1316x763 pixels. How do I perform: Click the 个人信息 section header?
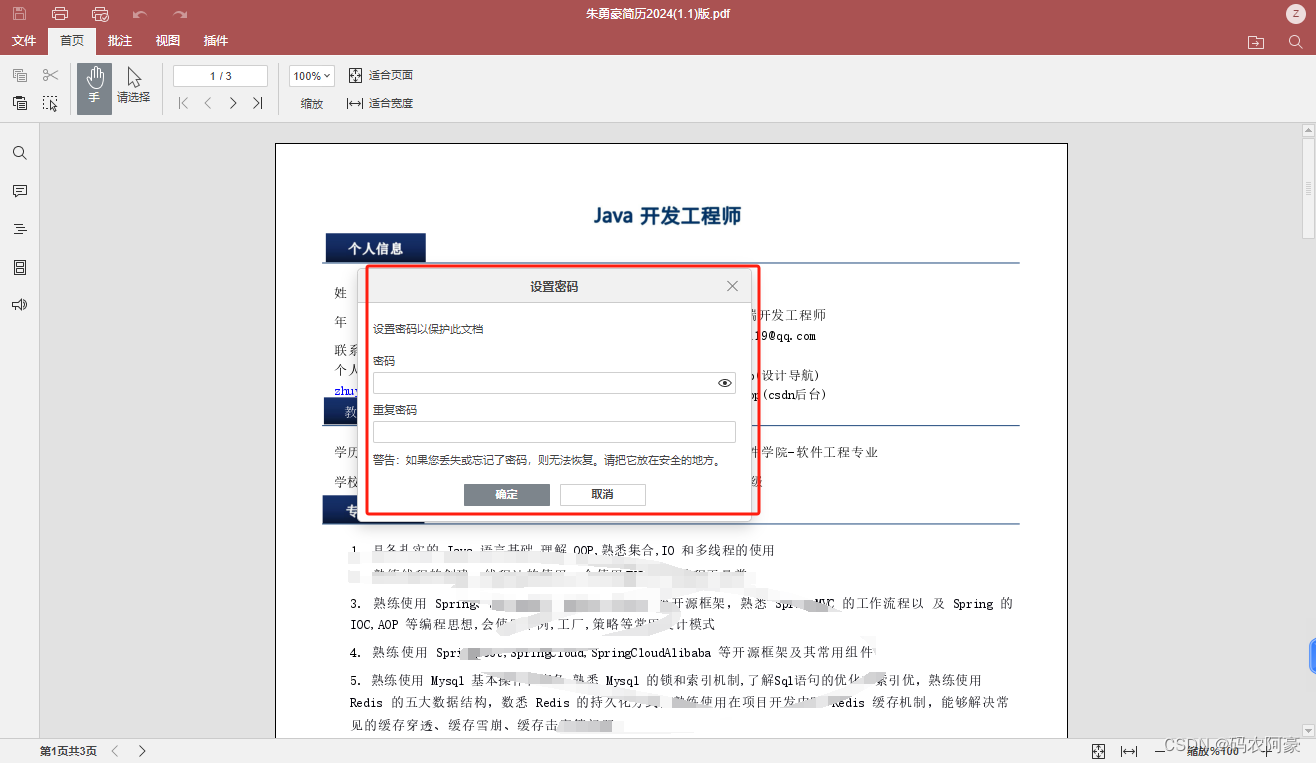point(376,248)
